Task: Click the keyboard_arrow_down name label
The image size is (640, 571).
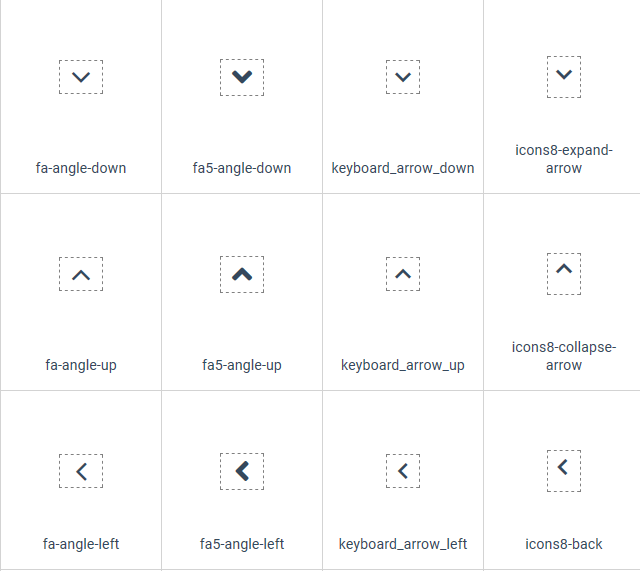Action: pos(403,168)
